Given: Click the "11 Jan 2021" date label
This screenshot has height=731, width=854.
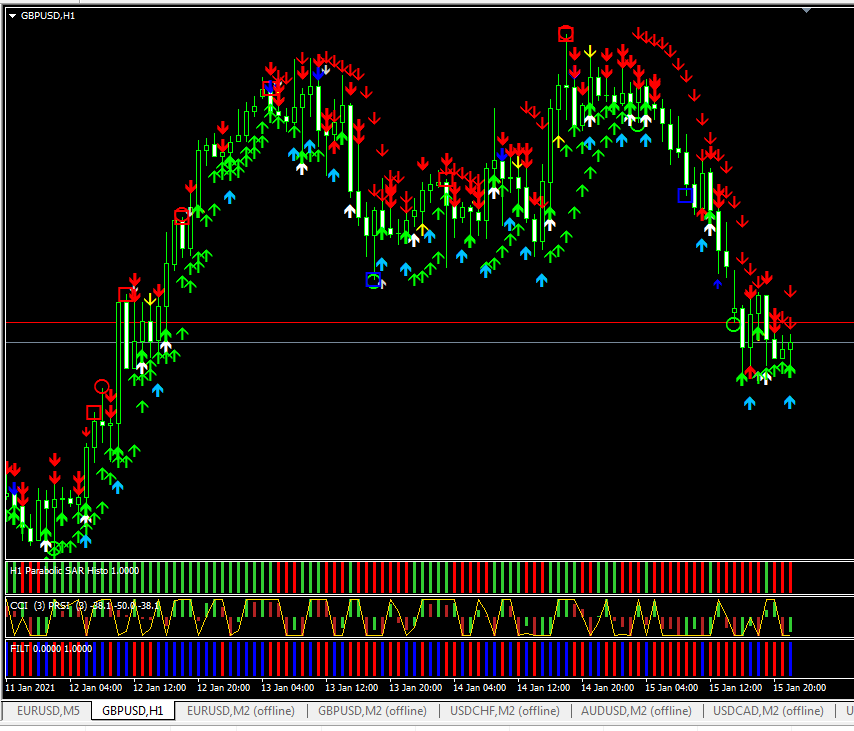Looking at the screenshot, I should pyautogui.click(x=30, y=687).
